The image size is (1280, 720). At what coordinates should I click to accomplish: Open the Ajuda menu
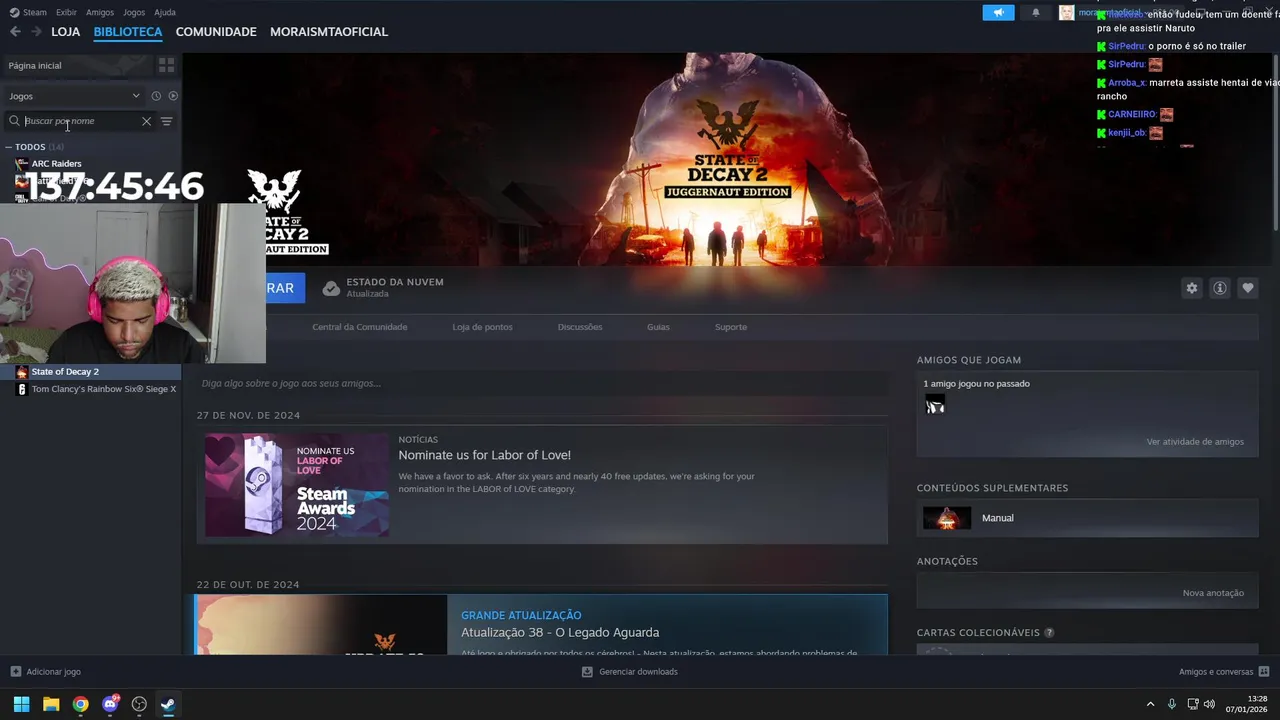pyautogui.click(x=165, y=12)
